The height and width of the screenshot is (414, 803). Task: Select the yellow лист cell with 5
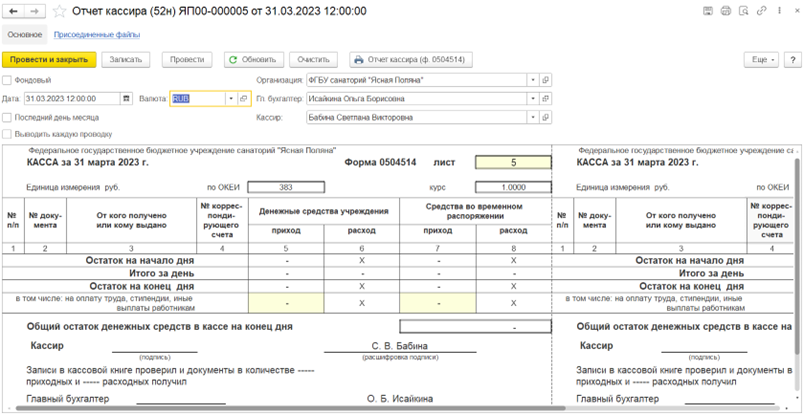click(513, 162)
